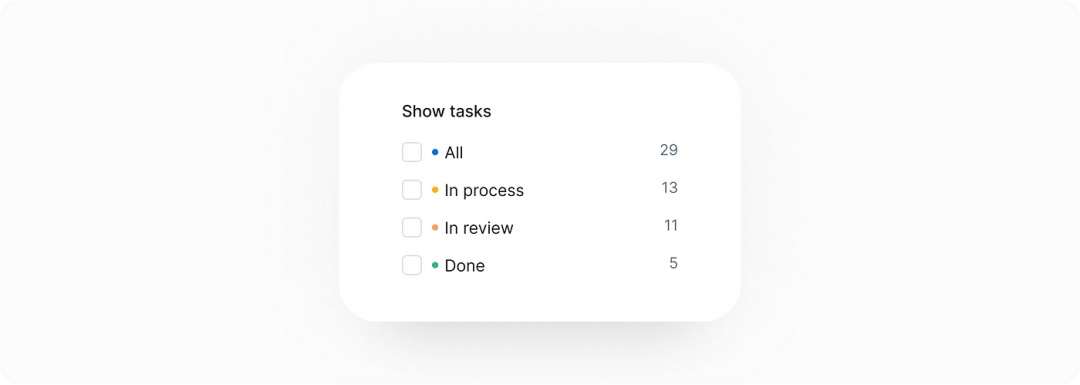
Task: Select the In process label
Action: coord(484,191)
